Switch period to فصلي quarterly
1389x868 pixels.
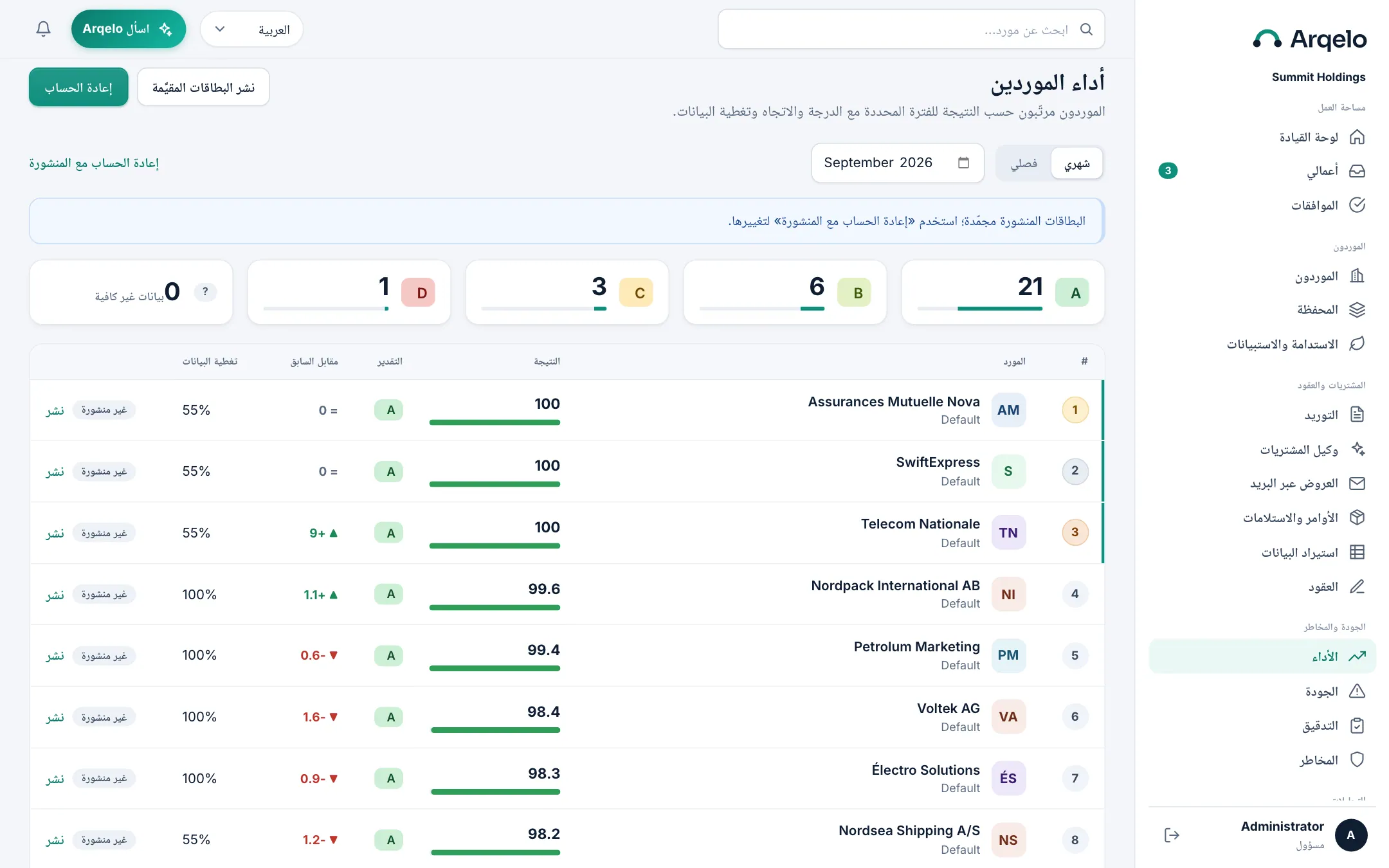[1024, 163]
